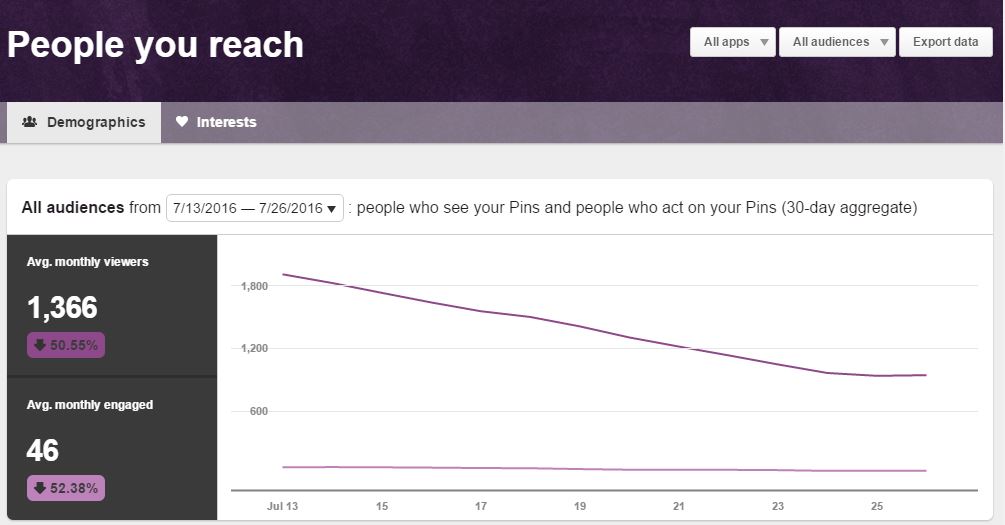Click the 46 engaged count
The width and height of the screenshot is (1005, 525).
click(43, 451)
